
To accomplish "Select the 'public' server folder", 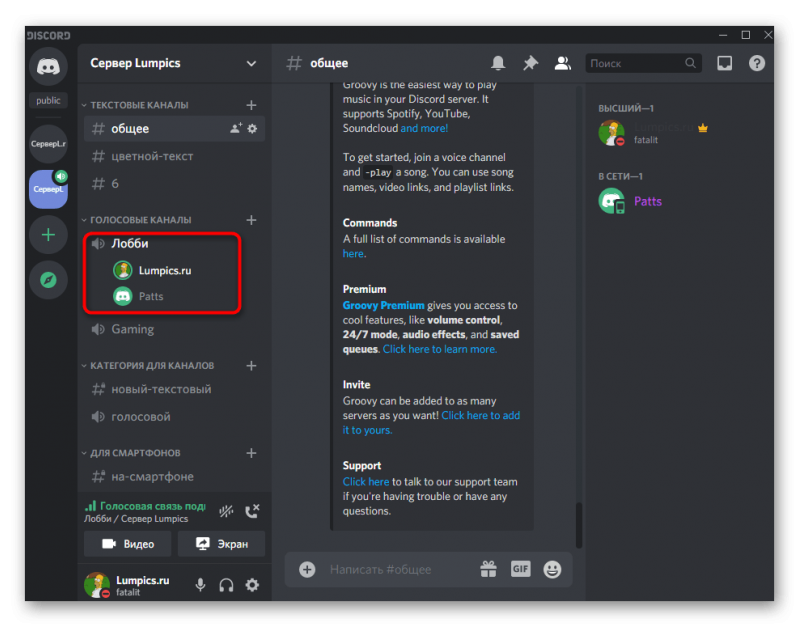I will (x=48, y=101).
